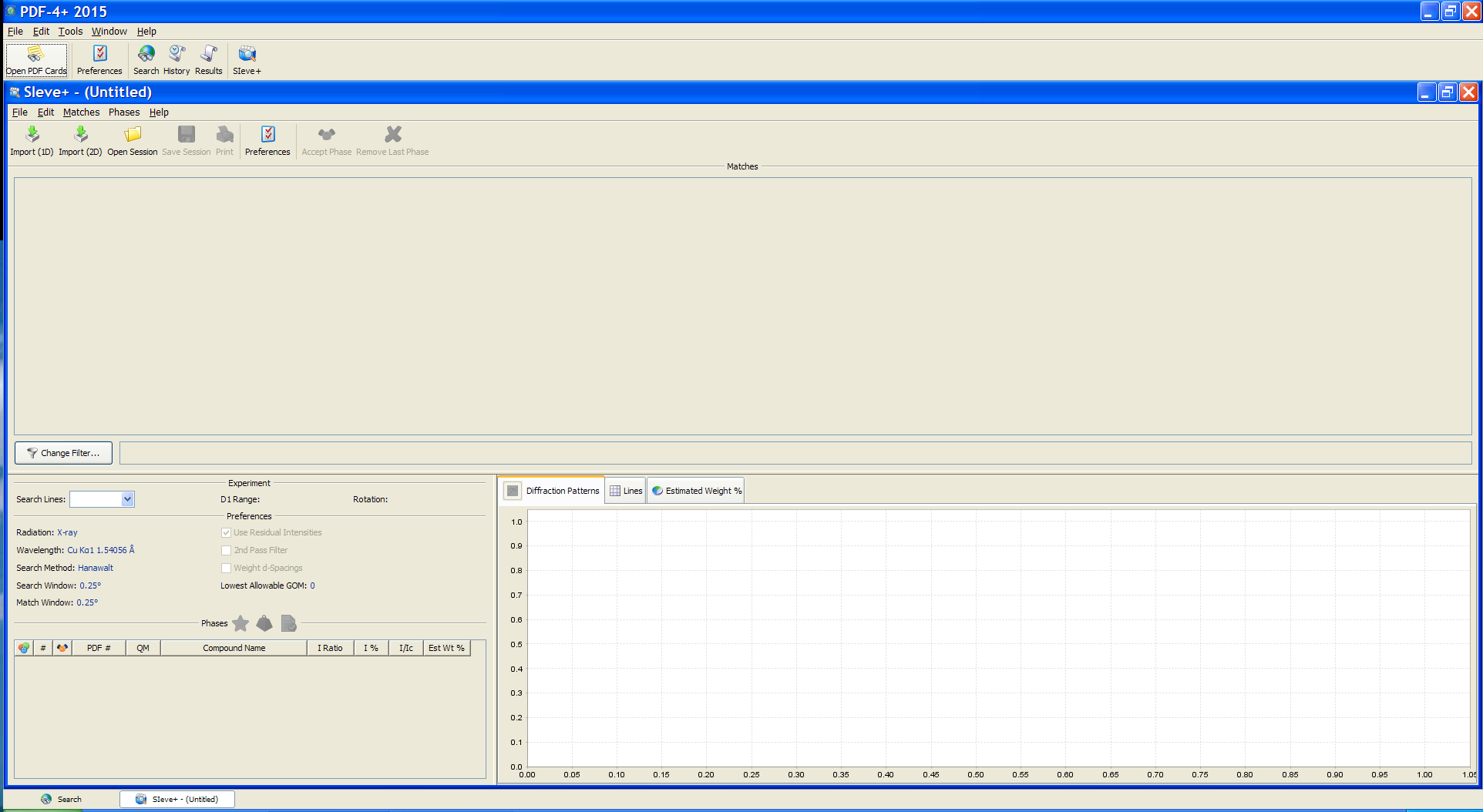Click Open PDF Cards toolbar icon
1483x812 pixels.
click(x=36, y=60)
